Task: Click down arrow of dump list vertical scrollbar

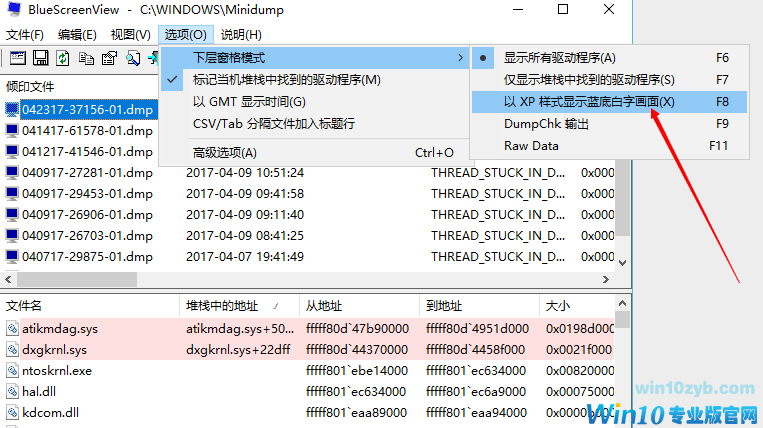Action: pos(622,263)
